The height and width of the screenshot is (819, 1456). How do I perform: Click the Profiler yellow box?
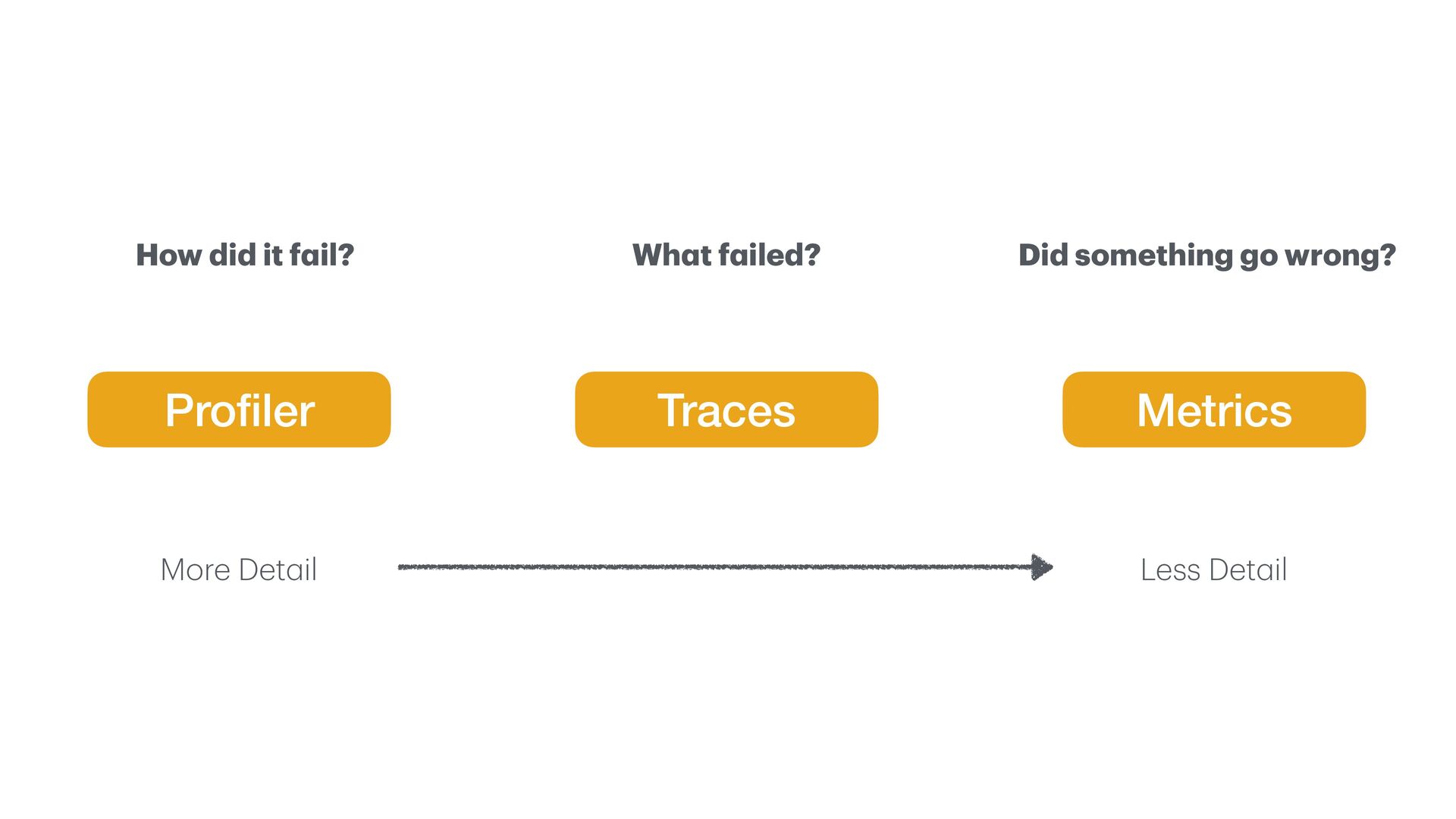tap(239, 409)
